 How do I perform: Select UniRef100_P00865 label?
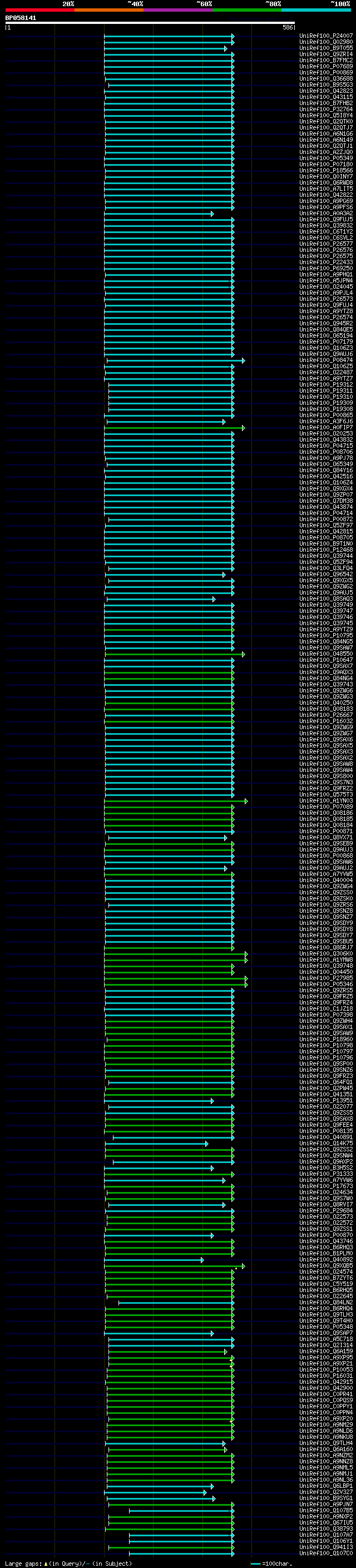(x=326, y=415)
